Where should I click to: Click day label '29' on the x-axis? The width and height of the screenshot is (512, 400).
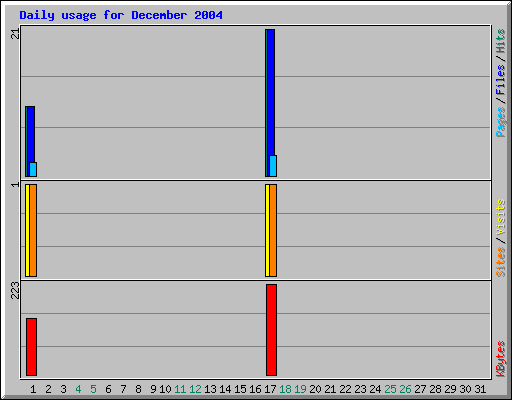[x=450, y=389]
